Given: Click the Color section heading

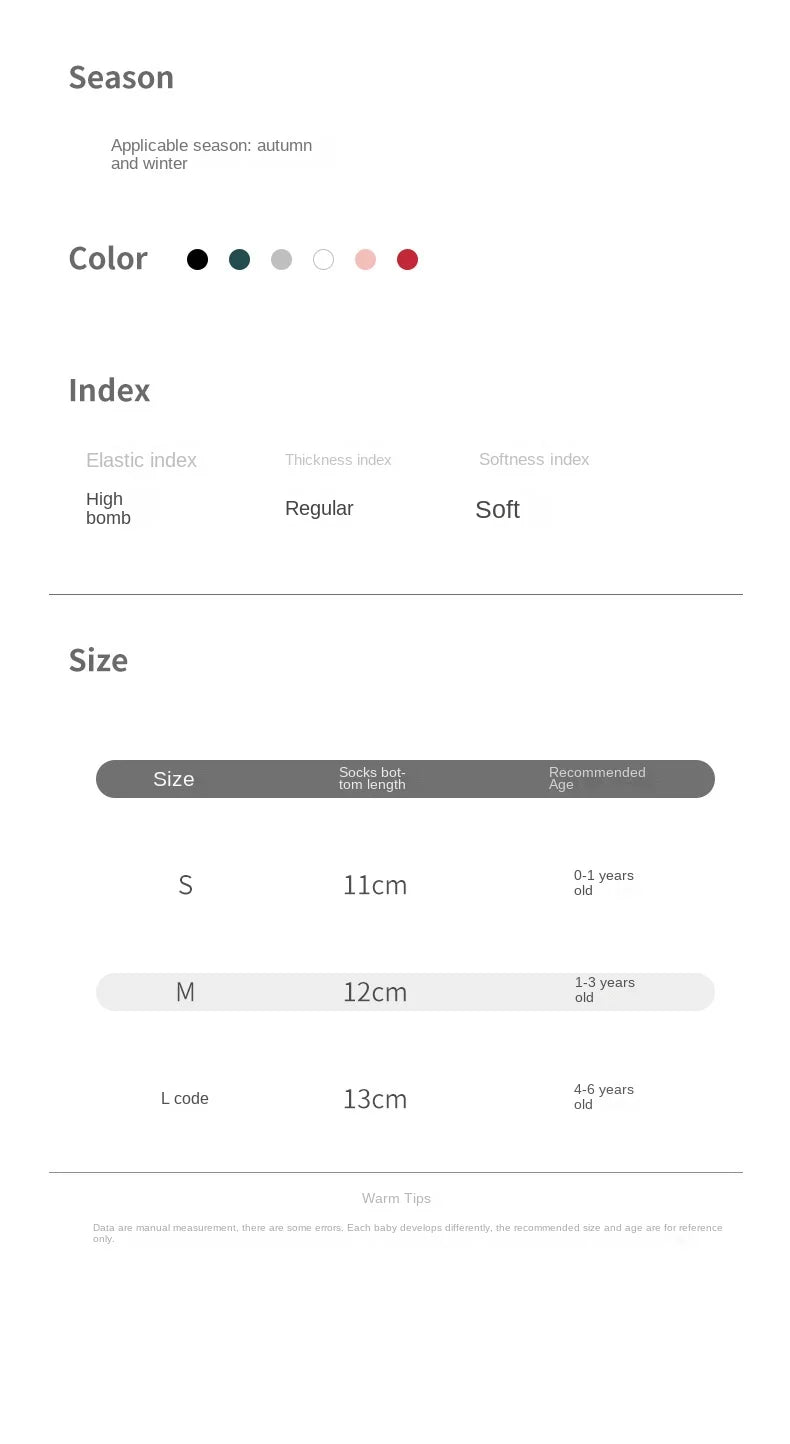Looking at the screenshot, I should (108, 258).
